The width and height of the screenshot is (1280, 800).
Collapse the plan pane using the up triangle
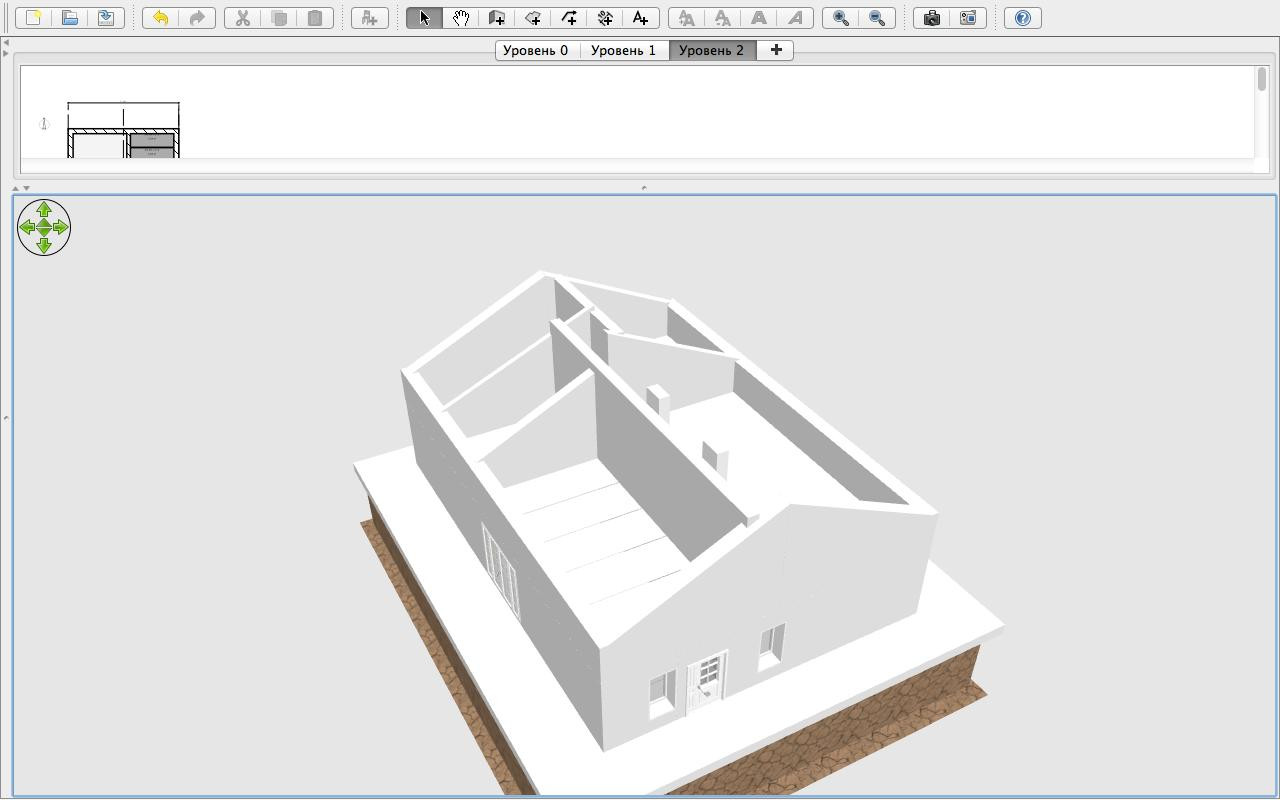coord(16,188)
